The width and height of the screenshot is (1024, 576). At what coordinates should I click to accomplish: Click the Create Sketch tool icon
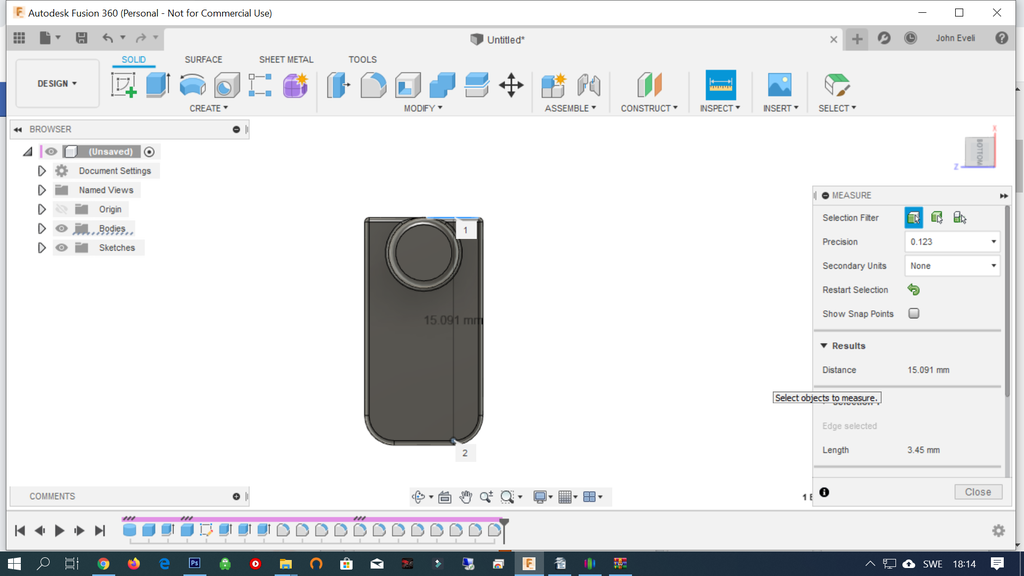tap(124, 86)
